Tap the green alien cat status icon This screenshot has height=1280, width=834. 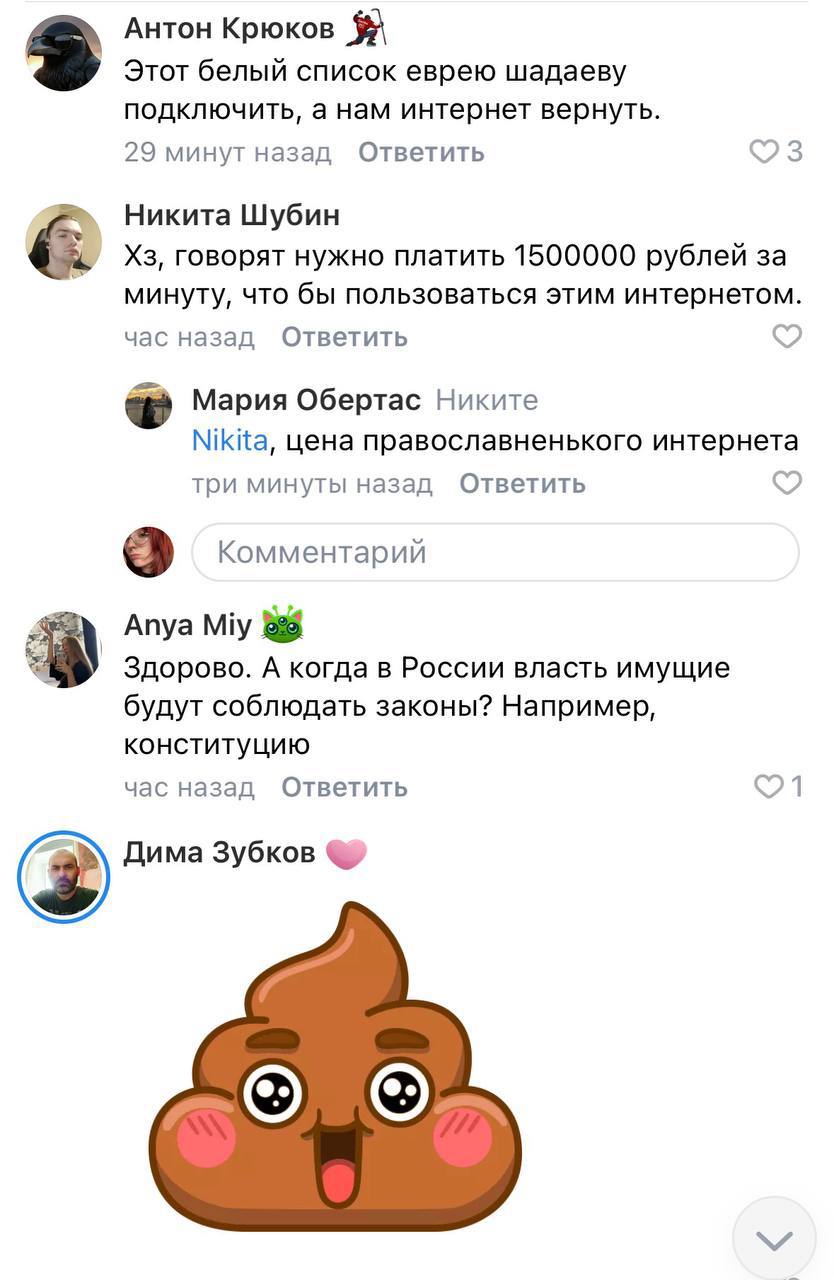coord(282,626)
